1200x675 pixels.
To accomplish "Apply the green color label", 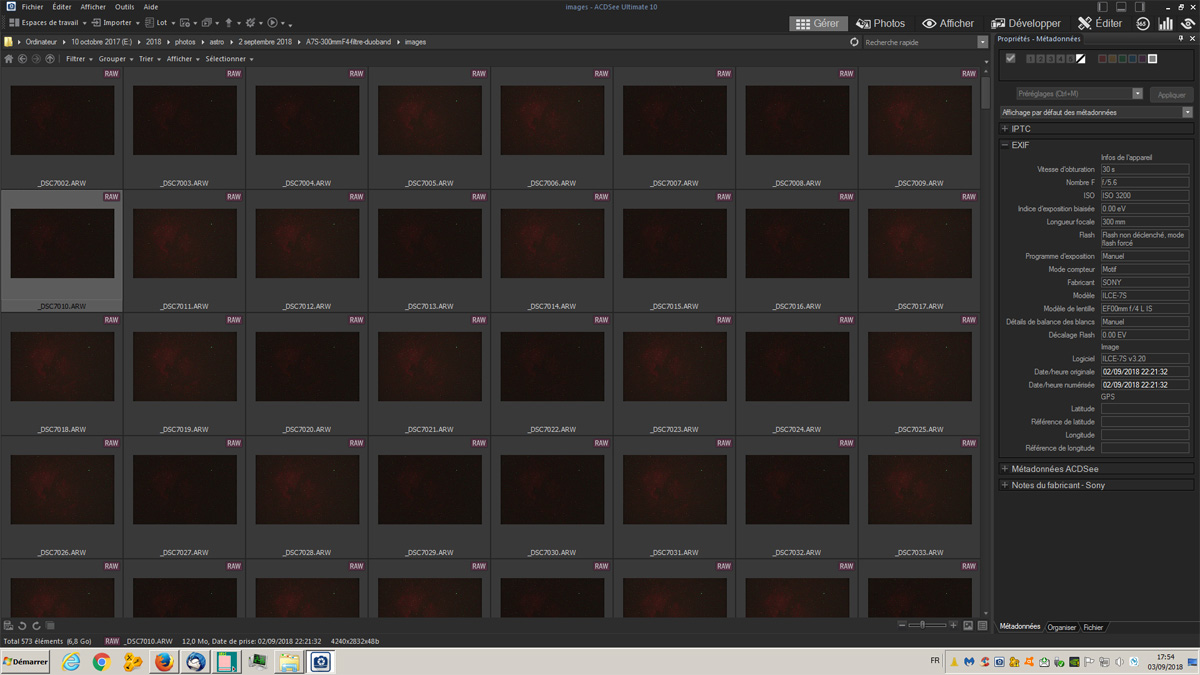I will point(1122,59).
